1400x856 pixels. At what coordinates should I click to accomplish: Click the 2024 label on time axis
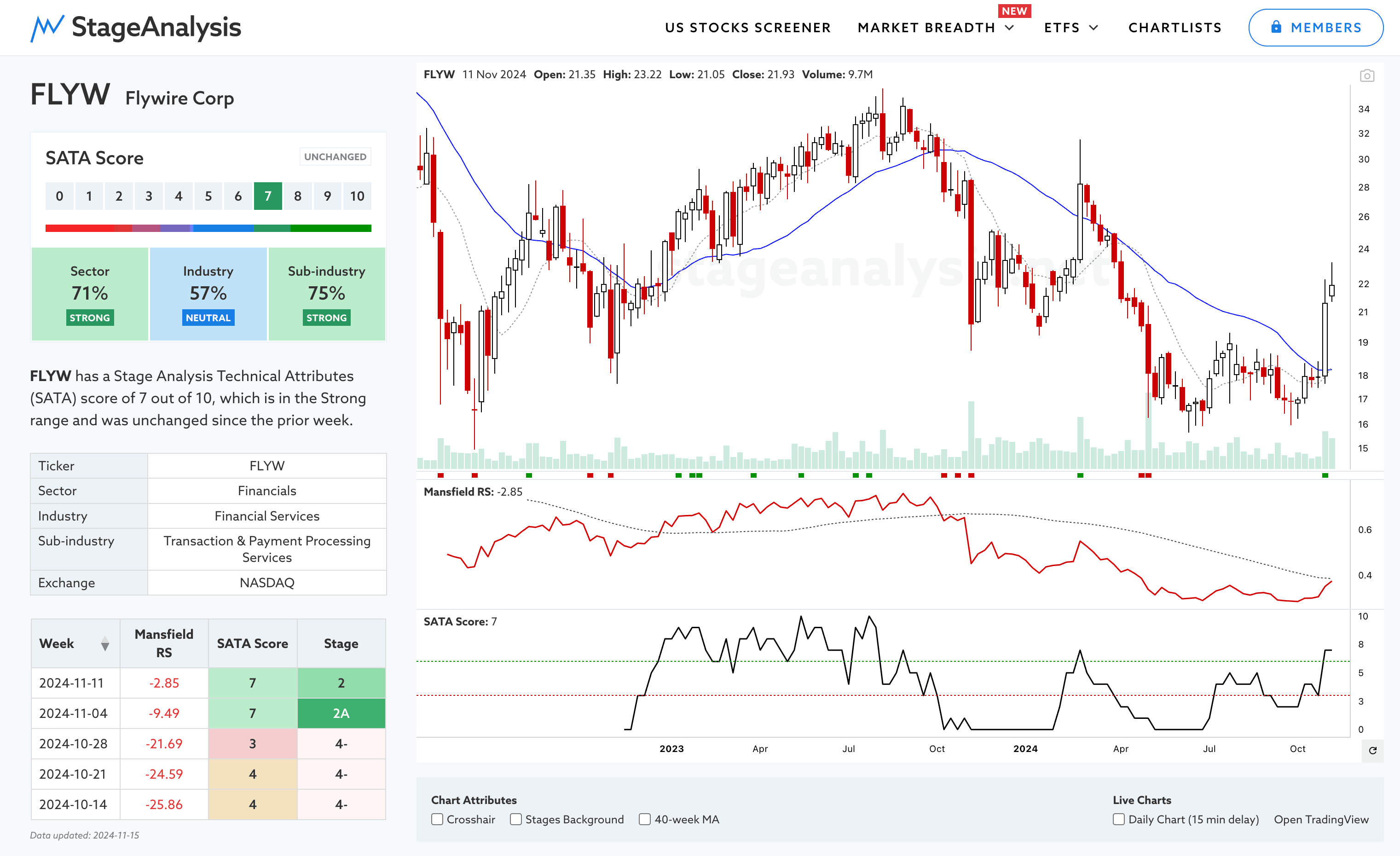coord(1025,749)
